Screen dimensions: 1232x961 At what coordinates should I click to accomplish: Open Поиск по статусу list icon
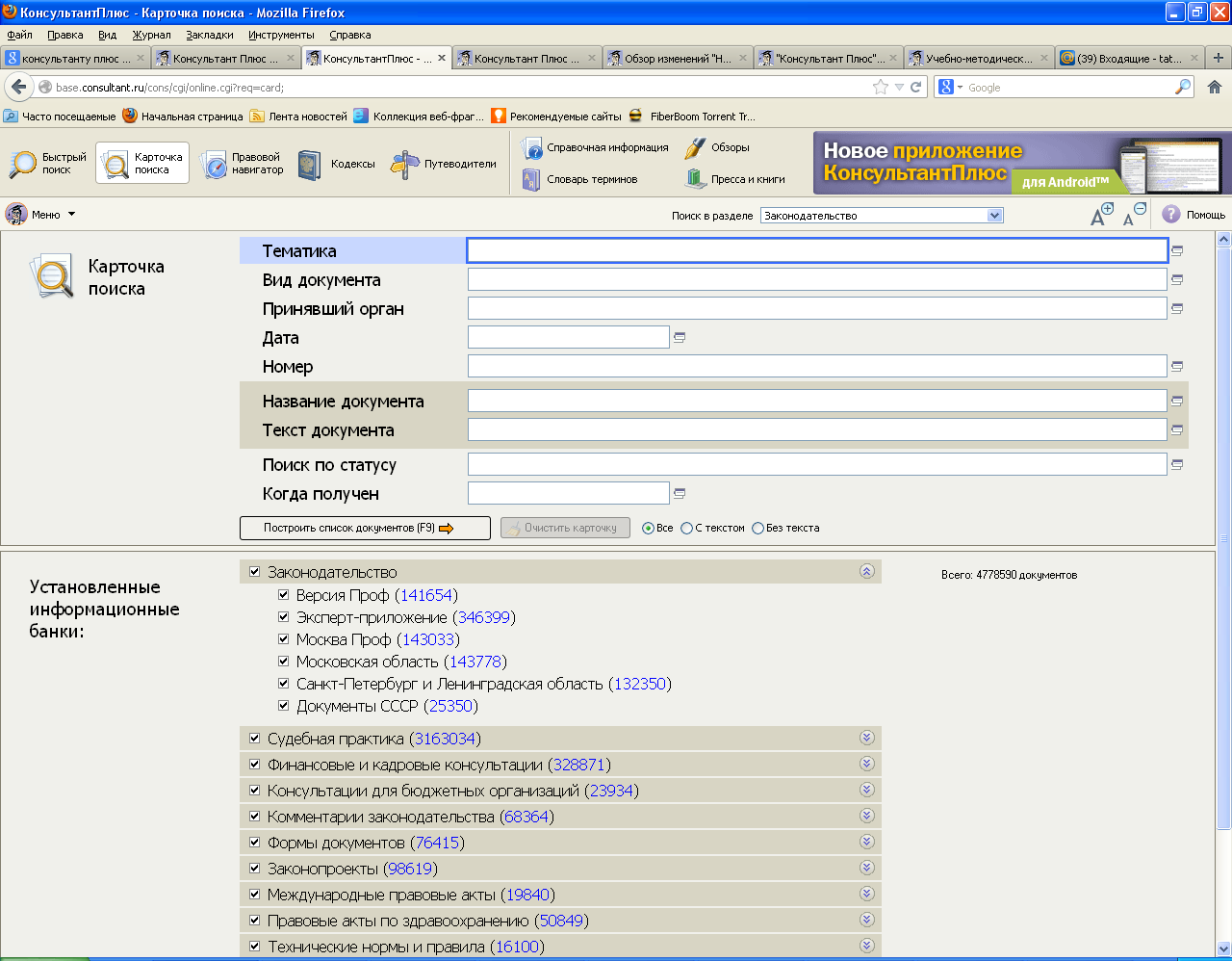(x=1177, y=465)
